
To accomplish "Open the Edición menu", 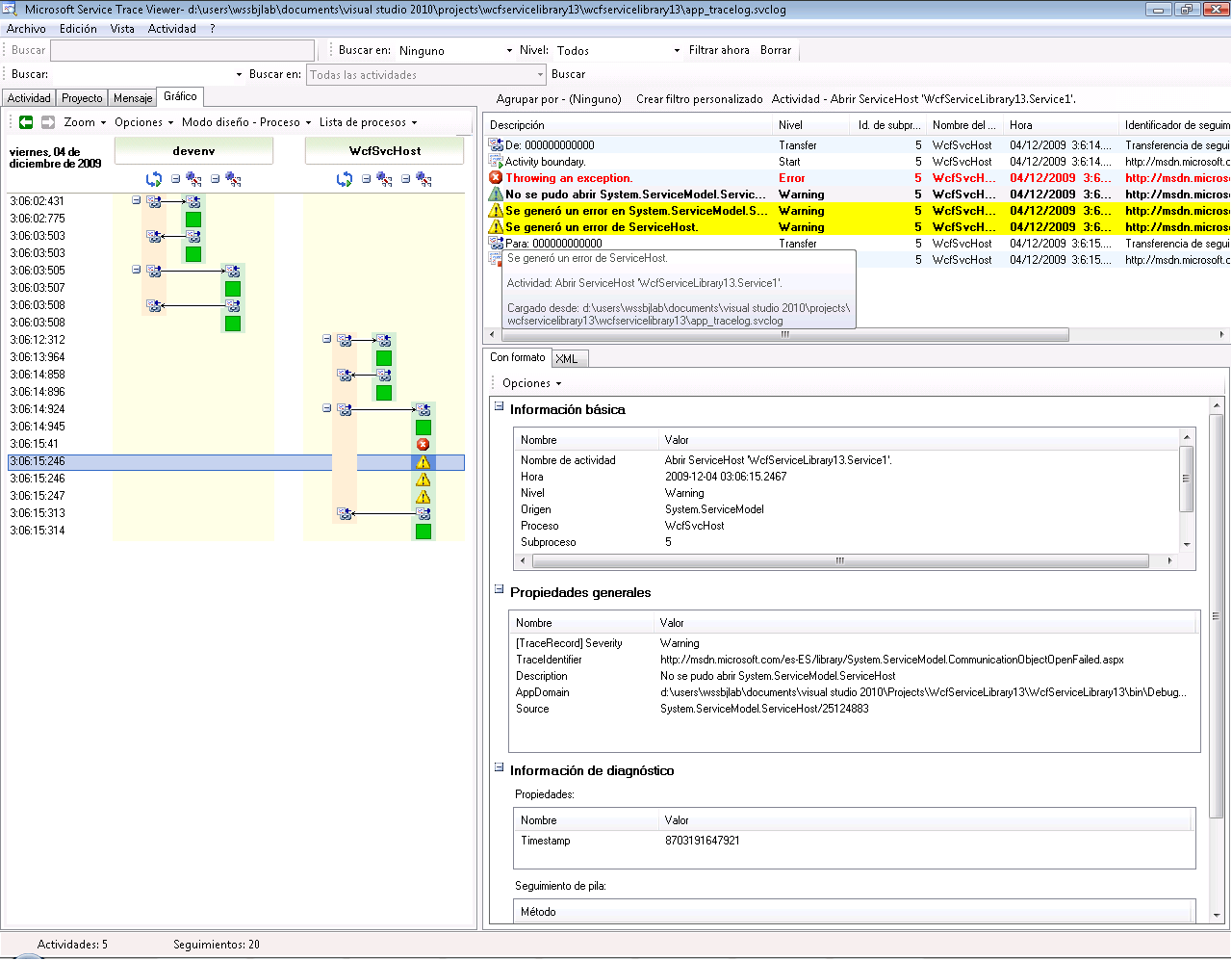I will click(x=78, y=29).
